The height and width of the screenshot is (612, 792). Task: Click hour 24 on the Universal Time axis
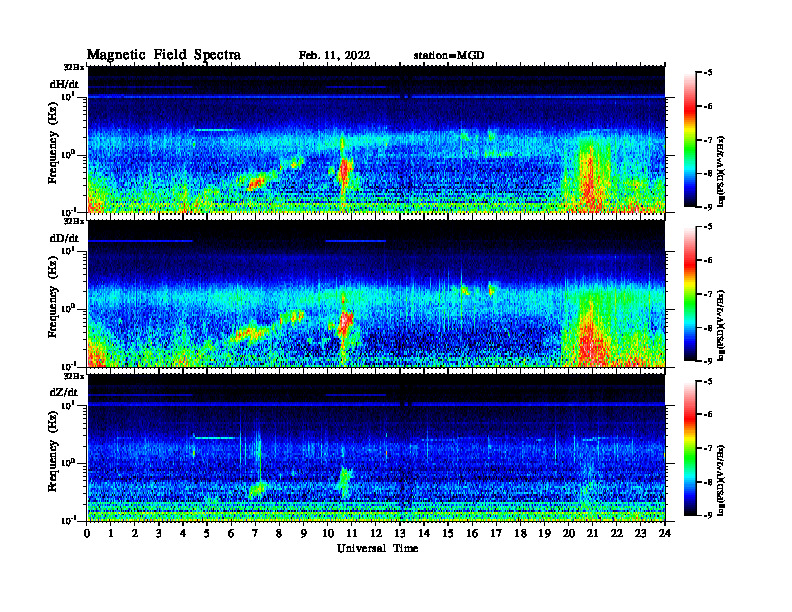point(665,533)
